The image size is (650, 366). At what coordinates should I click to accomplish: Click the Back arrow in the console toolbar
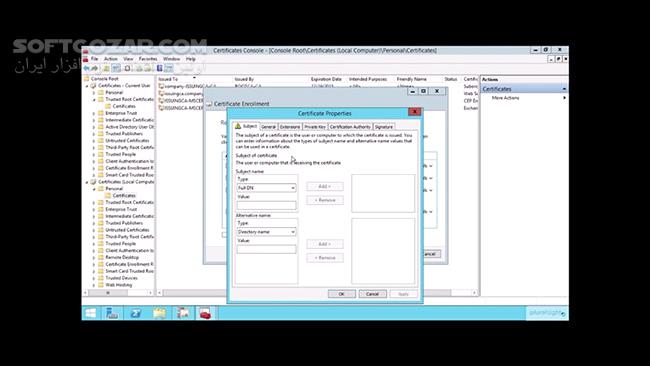(x=86, y=68)
